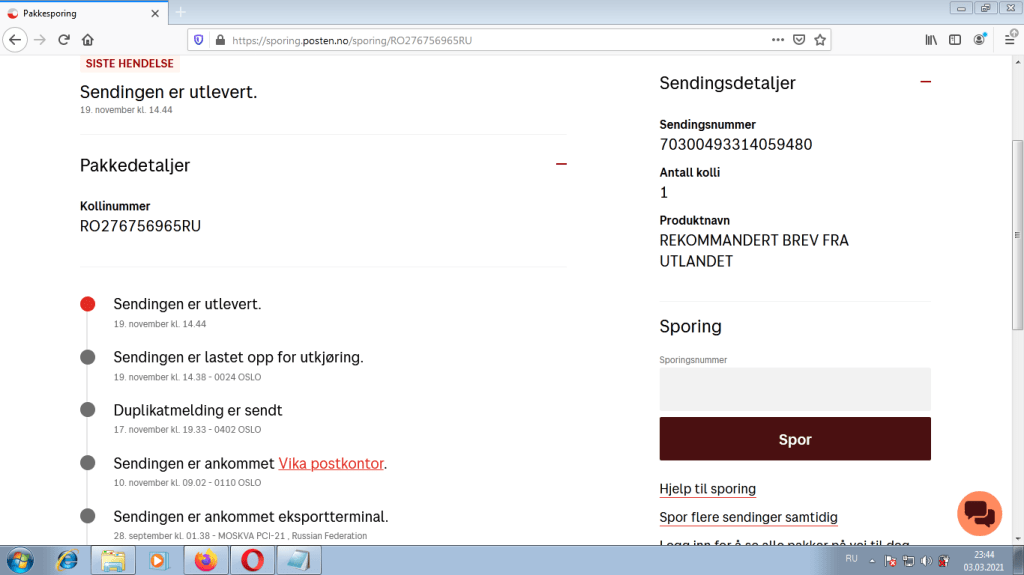This screenshot has height=575, width=1024.
Task: Open page actions three-dots menu
Action: tap(778, 40)
